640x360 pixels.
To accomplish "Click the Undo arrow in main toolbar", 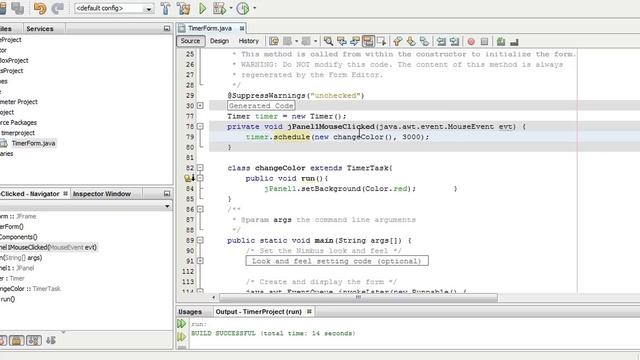I will [40, 8].
